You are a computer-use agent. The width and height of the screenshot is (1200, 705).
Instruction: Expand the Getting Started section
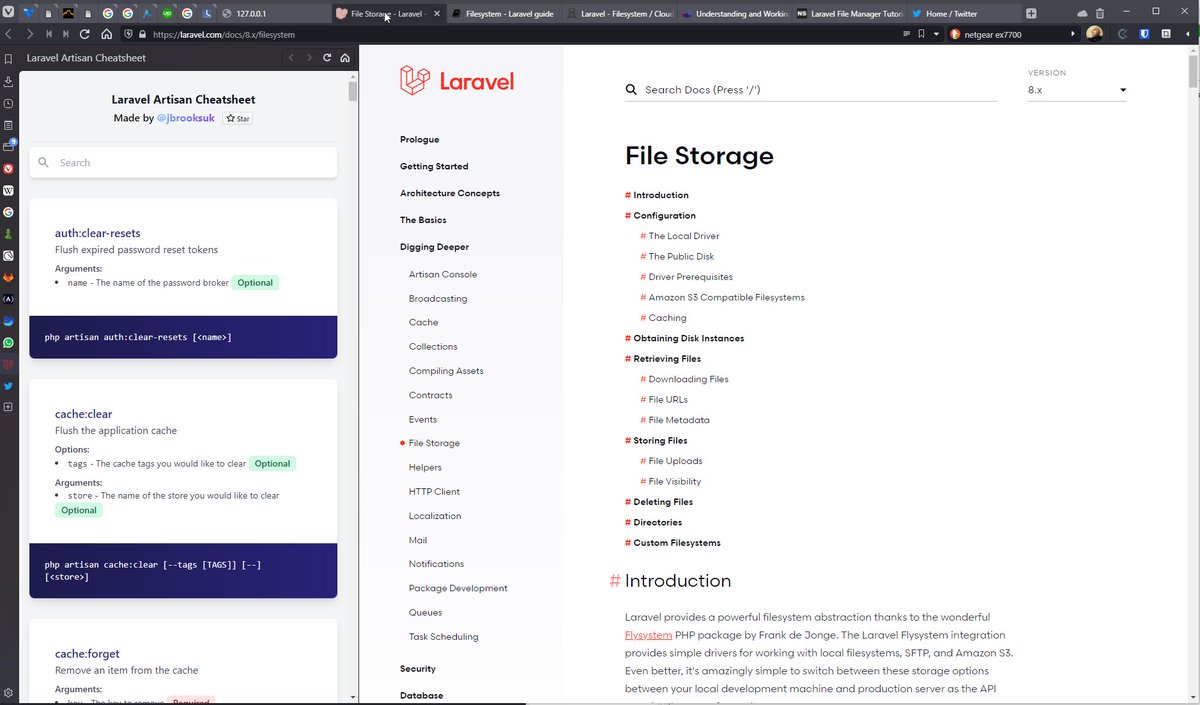click(434, 167)
